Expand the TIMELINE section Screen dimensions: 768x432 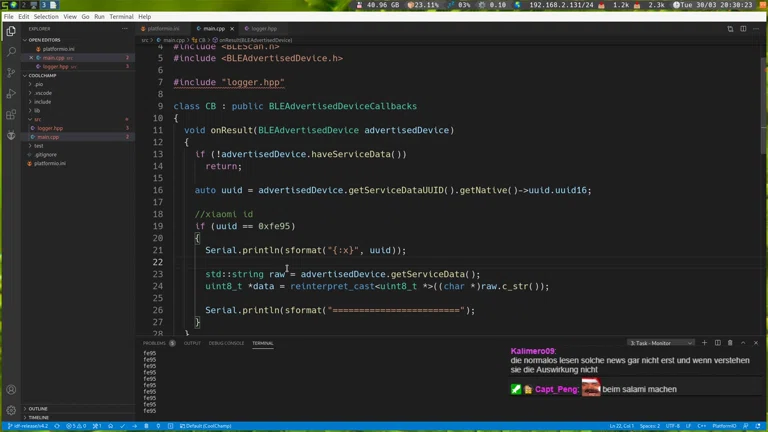(38, 417)
